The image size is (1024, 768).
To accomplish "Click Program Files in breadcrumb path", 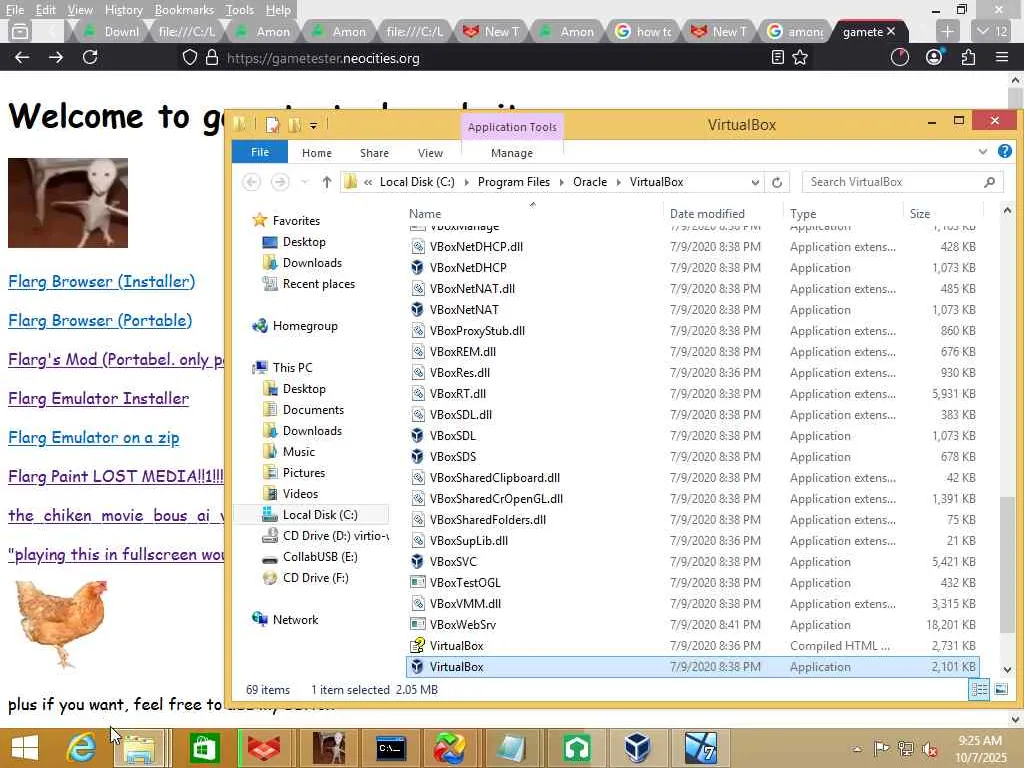I will pos(514,182).
